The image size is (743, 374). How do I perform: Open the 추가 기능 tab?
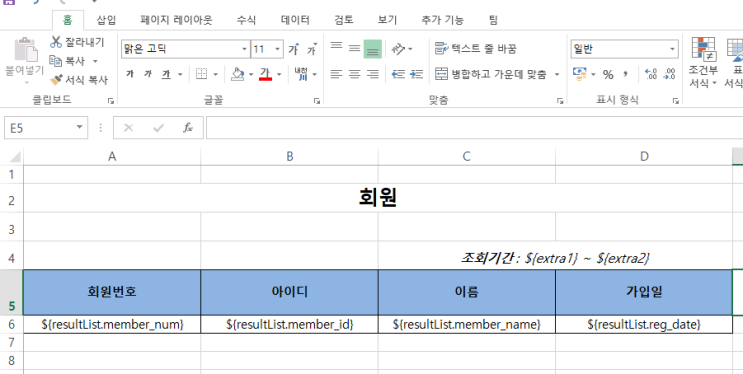[443, 20]
